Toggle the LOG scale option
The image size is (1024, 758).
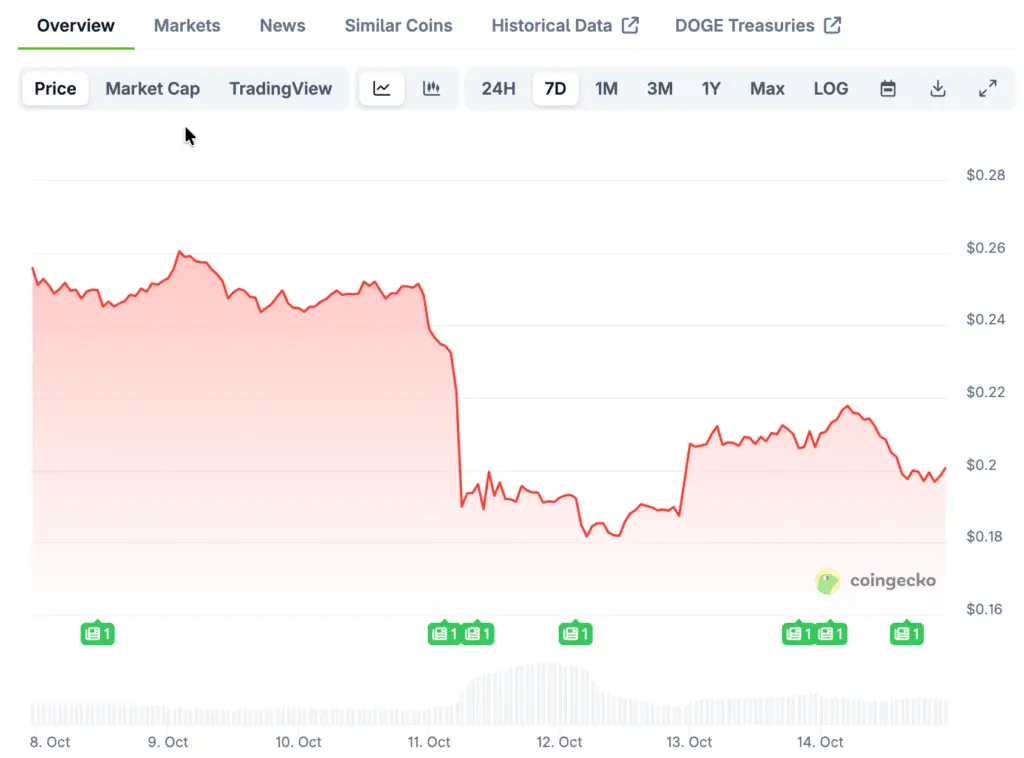point(831,88)
